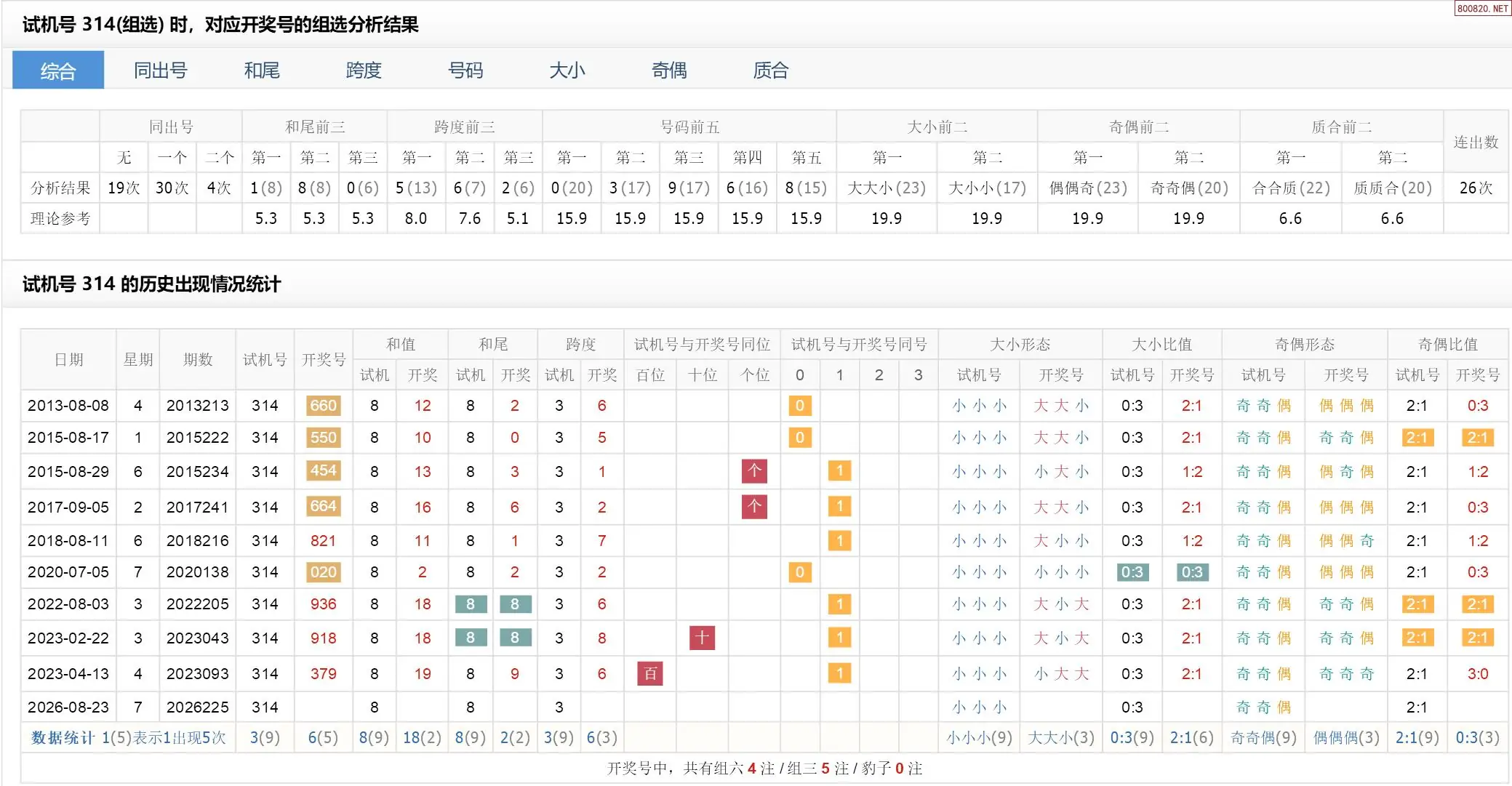Switch to the 同出号 tab
Image resolution: width=1512 pixels, height=786 pixels.
tap(161, 71)
